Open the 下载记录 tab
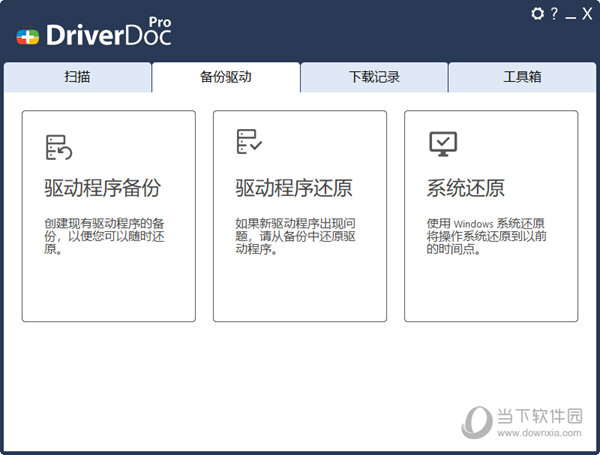Screen dimensions: 600x455 (374, 77)
